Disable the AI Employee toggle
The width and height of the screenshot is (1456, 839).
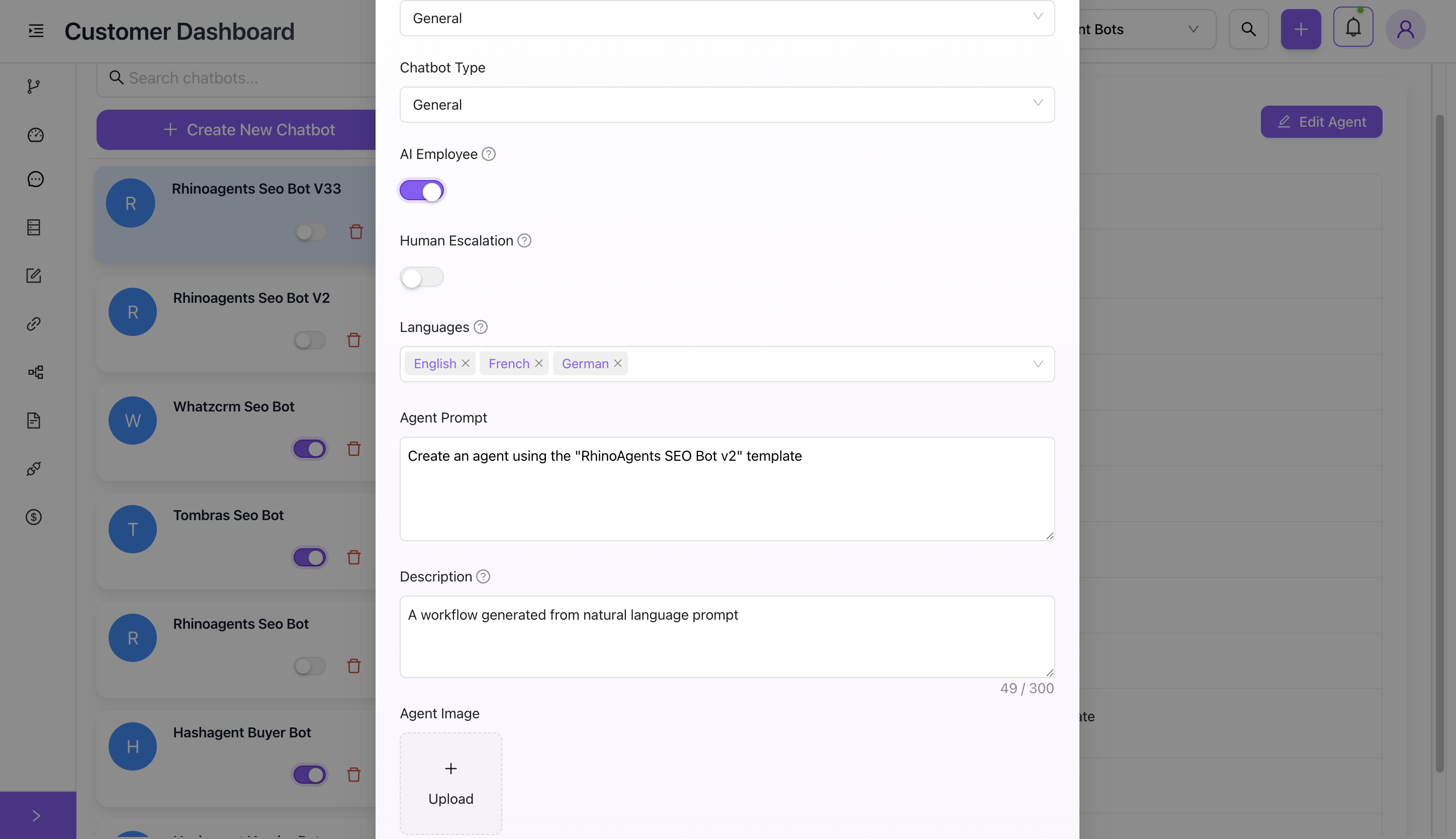point(422,190)
